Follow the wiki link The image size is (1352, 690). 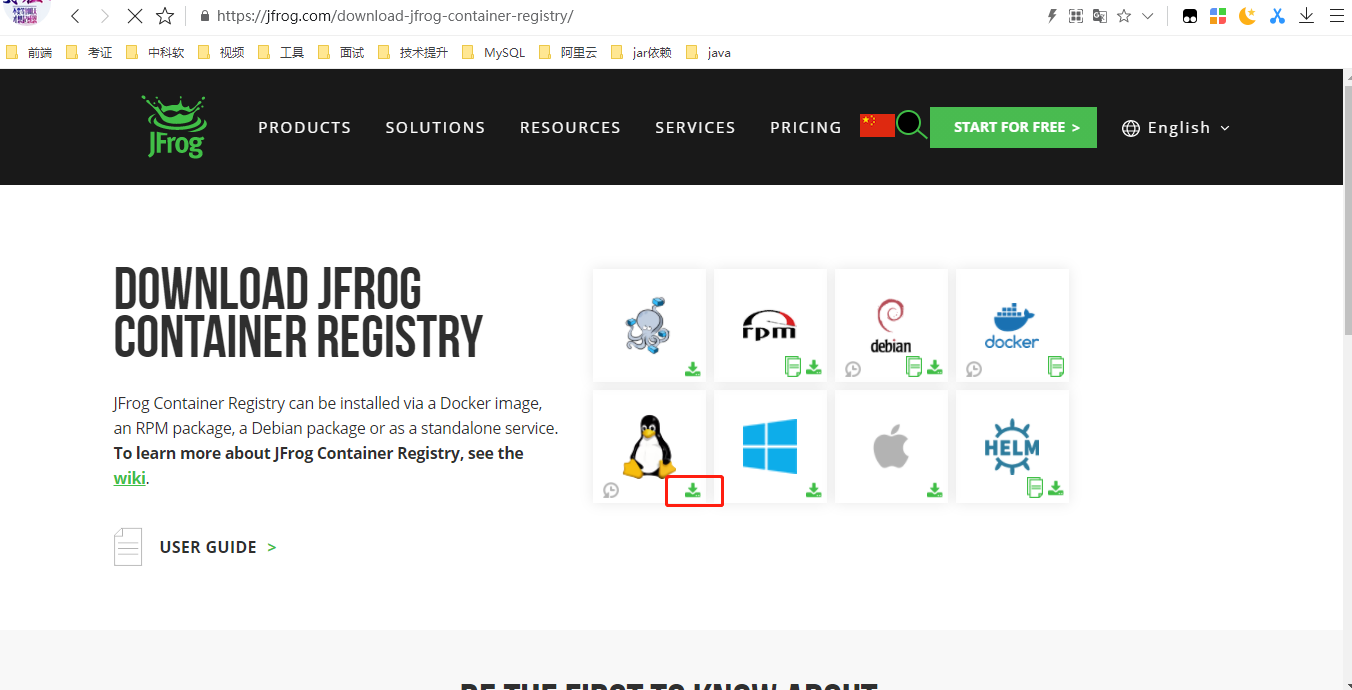[x=130, y=478]
